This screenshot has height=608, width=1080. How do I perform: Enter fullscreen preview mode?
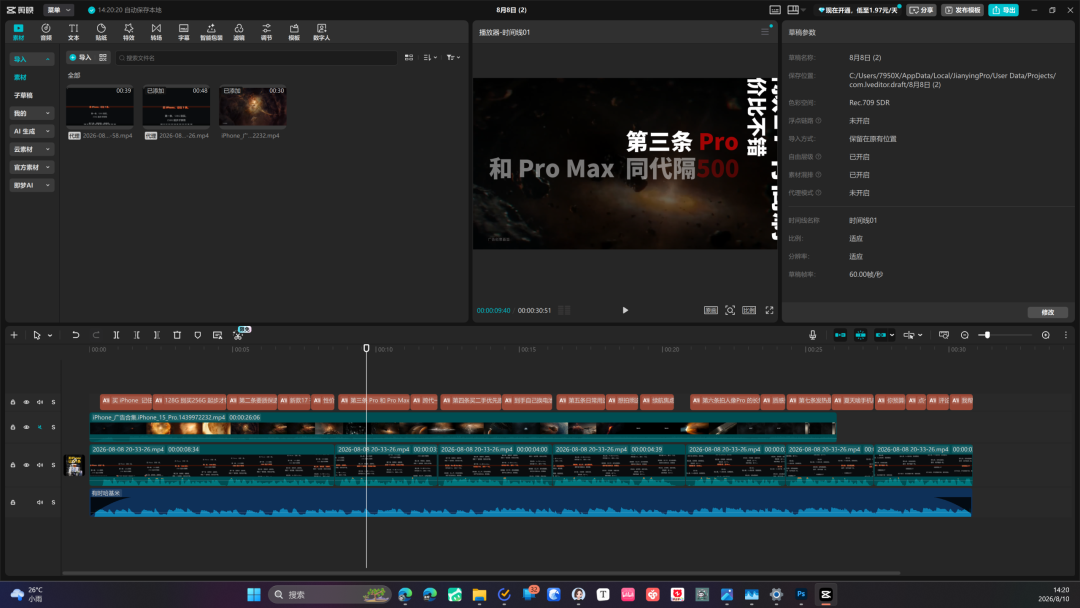(769, 310)
